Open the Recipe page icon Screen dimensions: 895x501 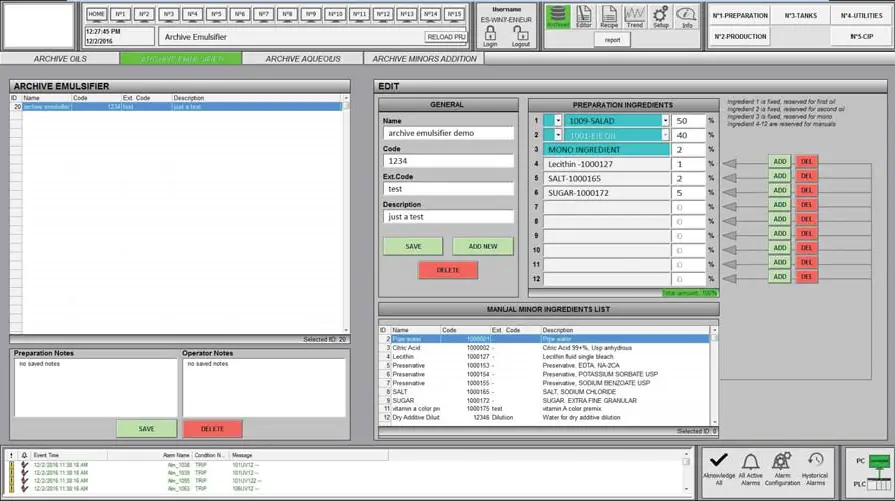pyautogui.click(x=609, y=16)
